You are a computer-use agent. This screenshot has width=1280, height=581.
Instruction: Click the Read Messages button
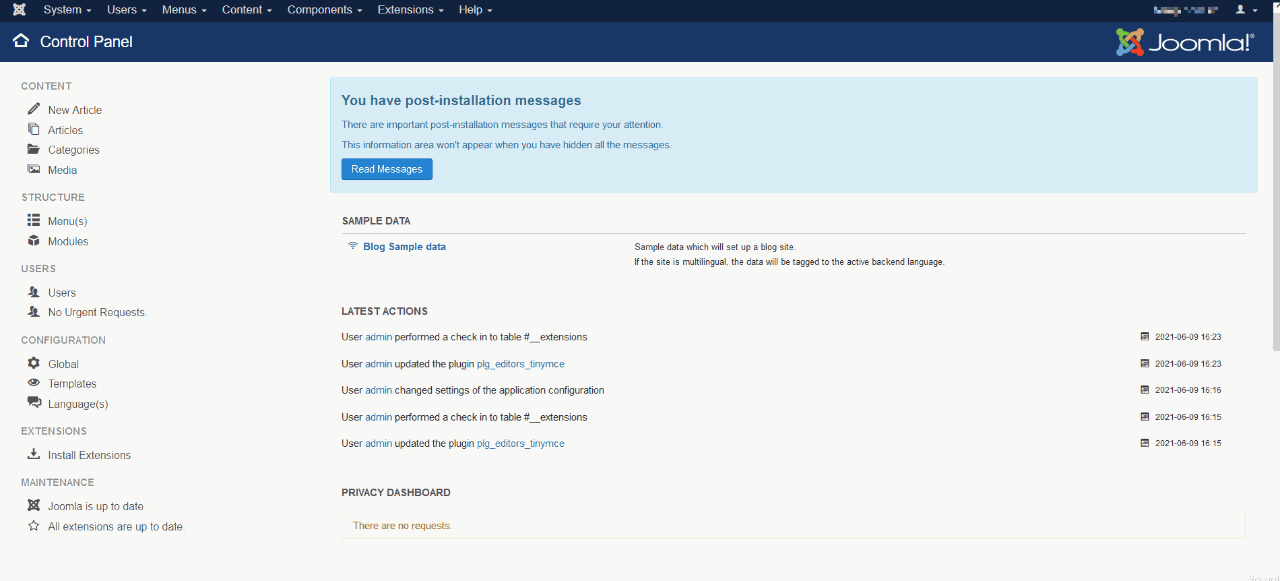[x=387, y=169]
